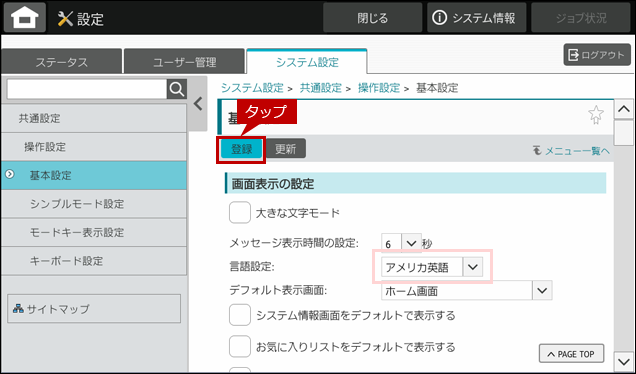
Task: Open デフォルト表示画面 dropdown
Action: click(467, 290)
